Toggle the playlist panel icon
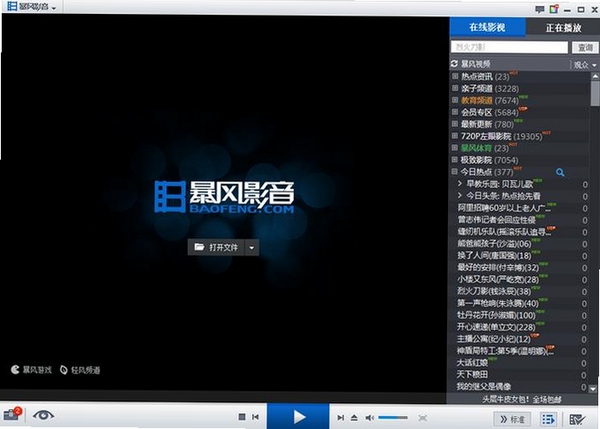Image resolution: width=600 pixels, height=429 pixels. coord(548,419)
